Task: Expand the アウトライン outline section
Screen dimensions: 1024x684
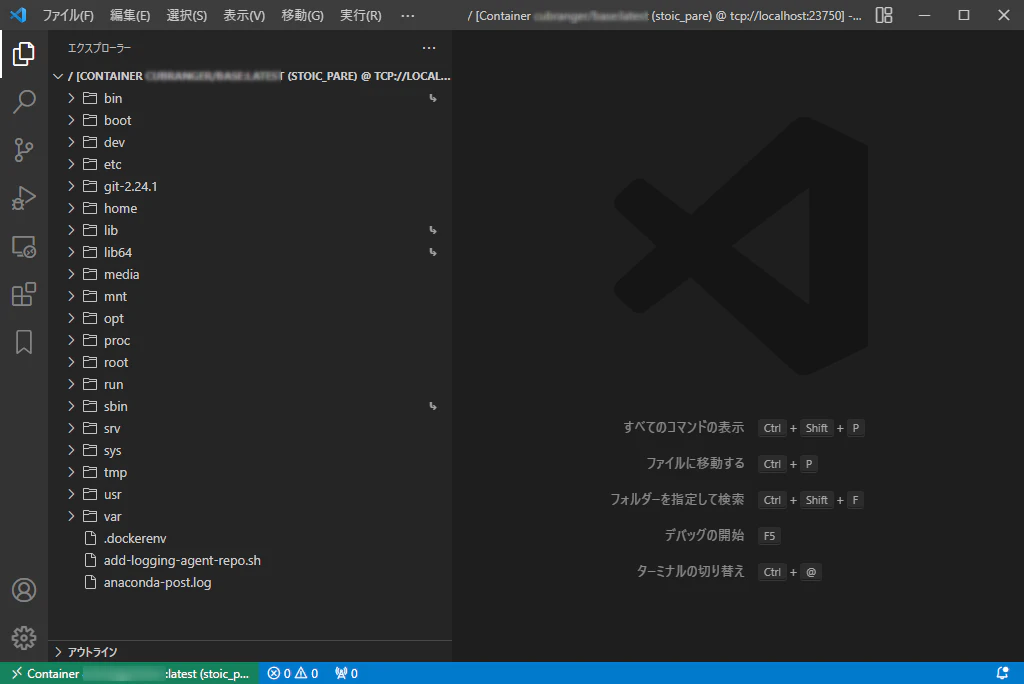Action: [x=250, y=651]
